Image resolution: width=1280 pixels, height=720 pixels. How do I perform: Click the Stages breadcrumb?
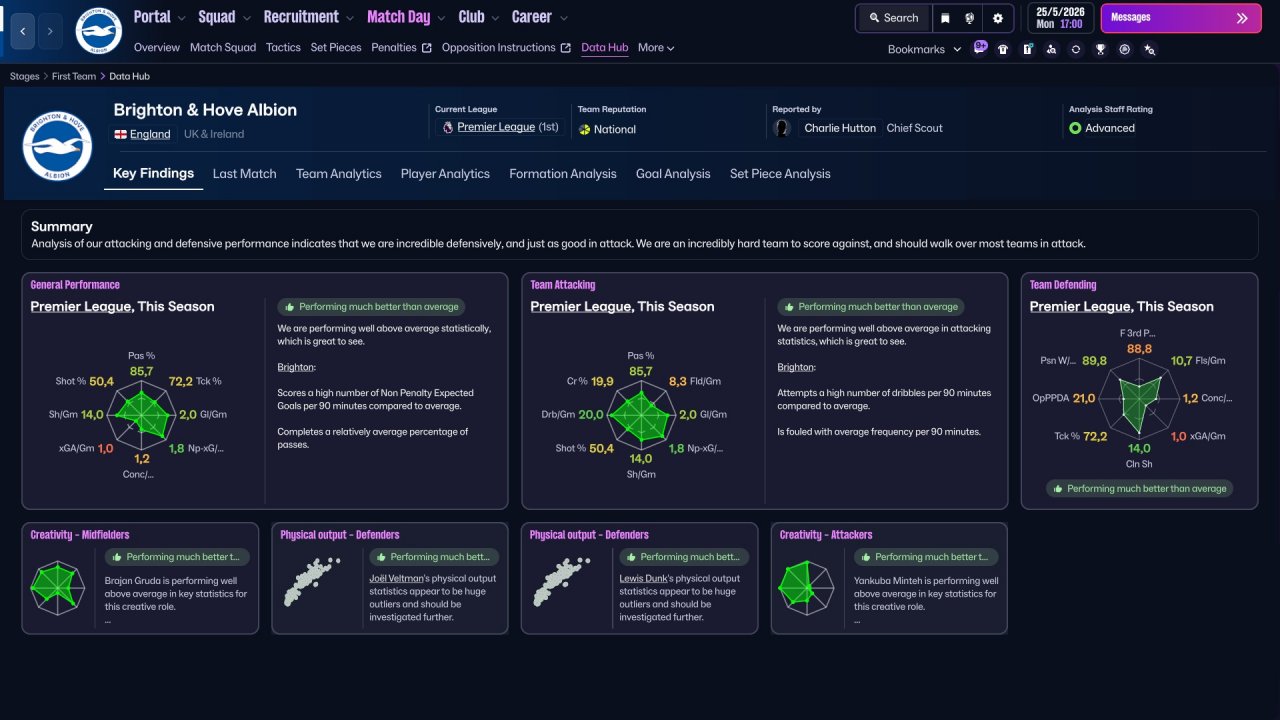[25, 76]
